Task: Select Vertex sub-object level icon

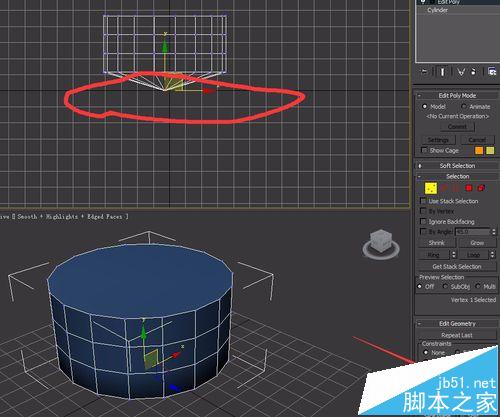Action: coord(431,188)
